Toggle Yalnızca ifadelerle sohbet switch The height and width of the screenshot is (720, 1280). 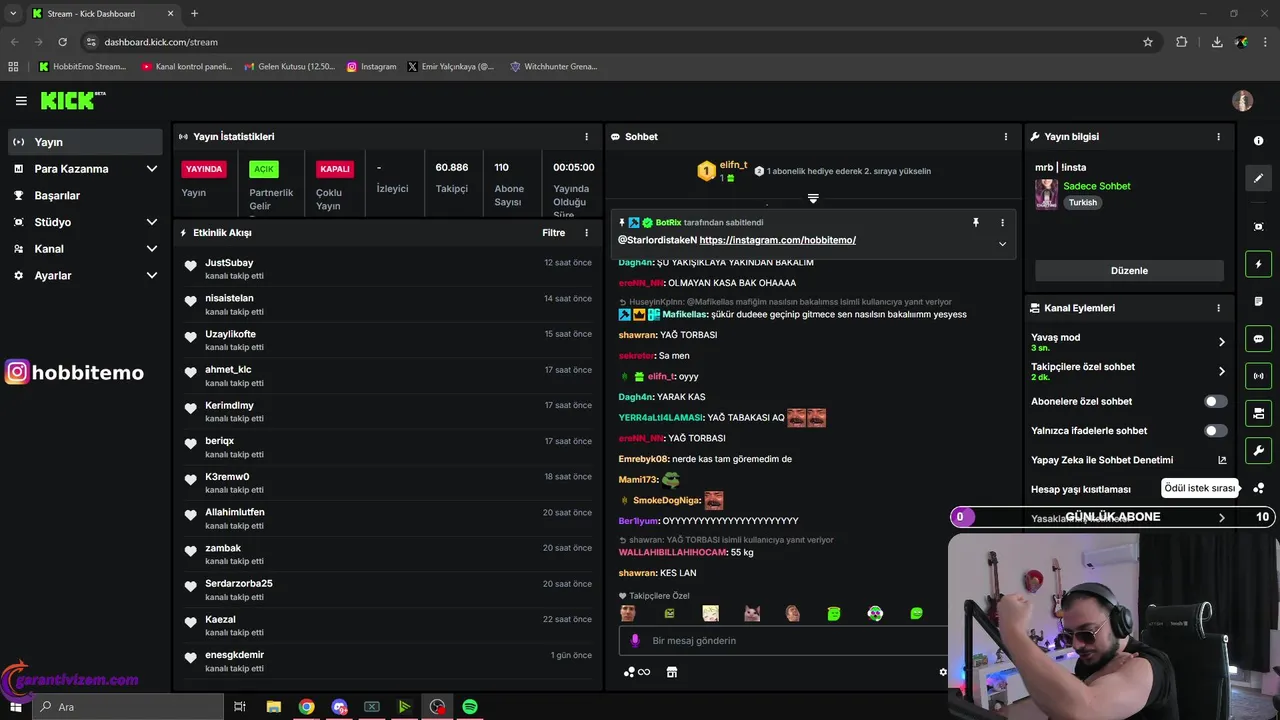(x=1215, y=431)
